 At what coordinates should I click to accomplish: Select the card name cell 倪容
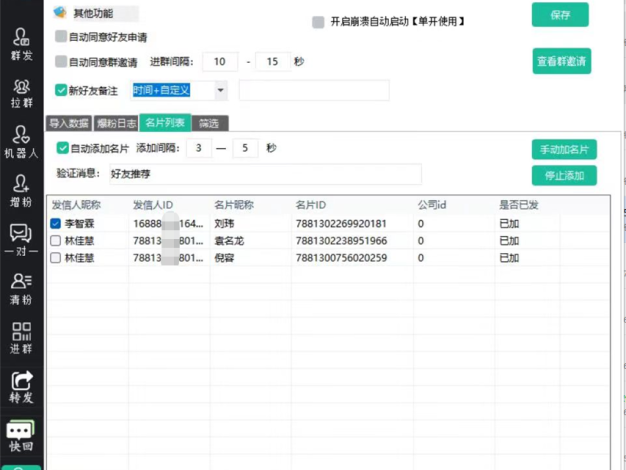[x=224, y=258]
